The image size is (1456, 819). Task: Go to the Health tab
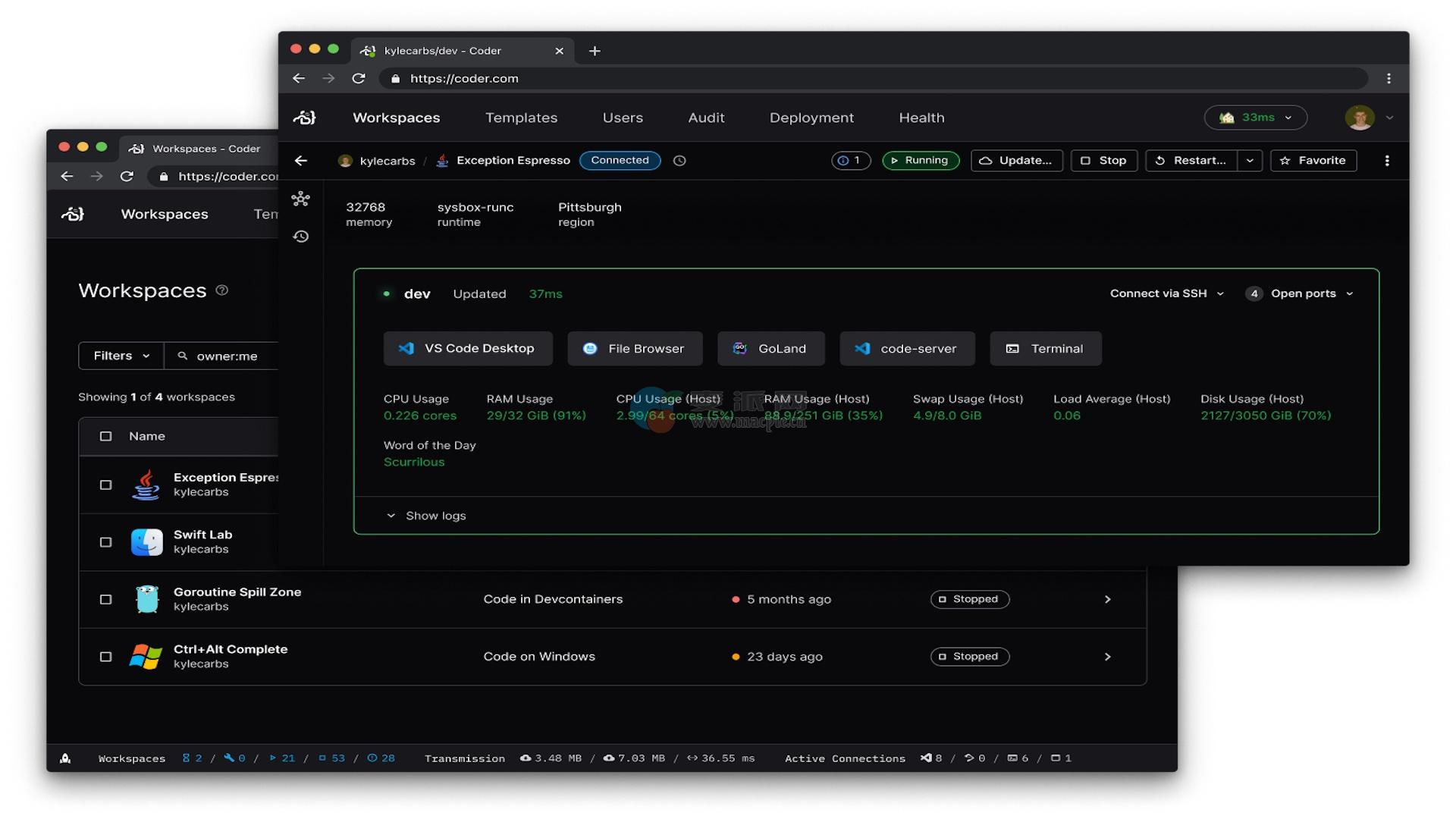[921, 118]
